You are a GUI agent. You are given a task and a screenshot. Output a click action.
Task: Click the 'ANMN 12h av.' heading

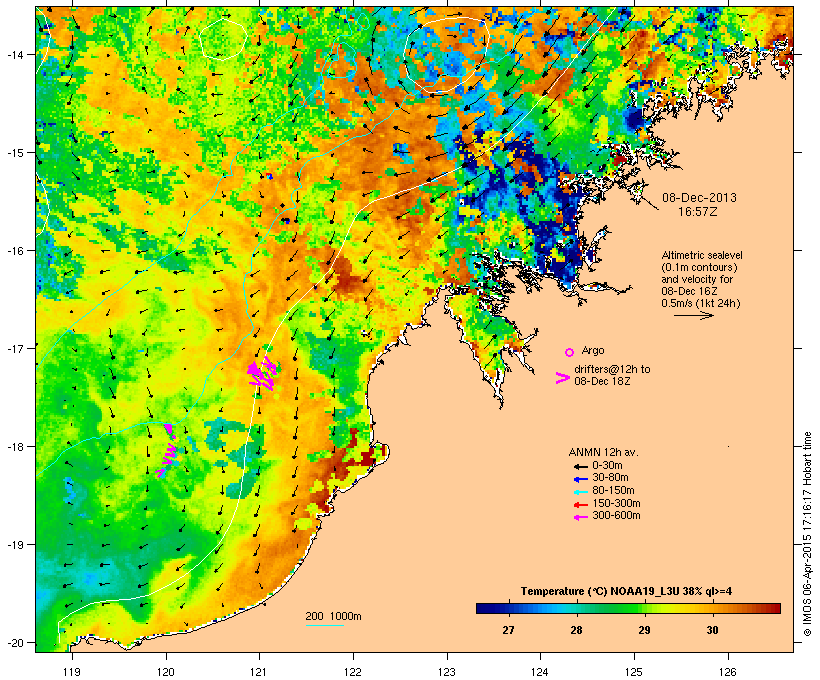(x=603, y=452)
